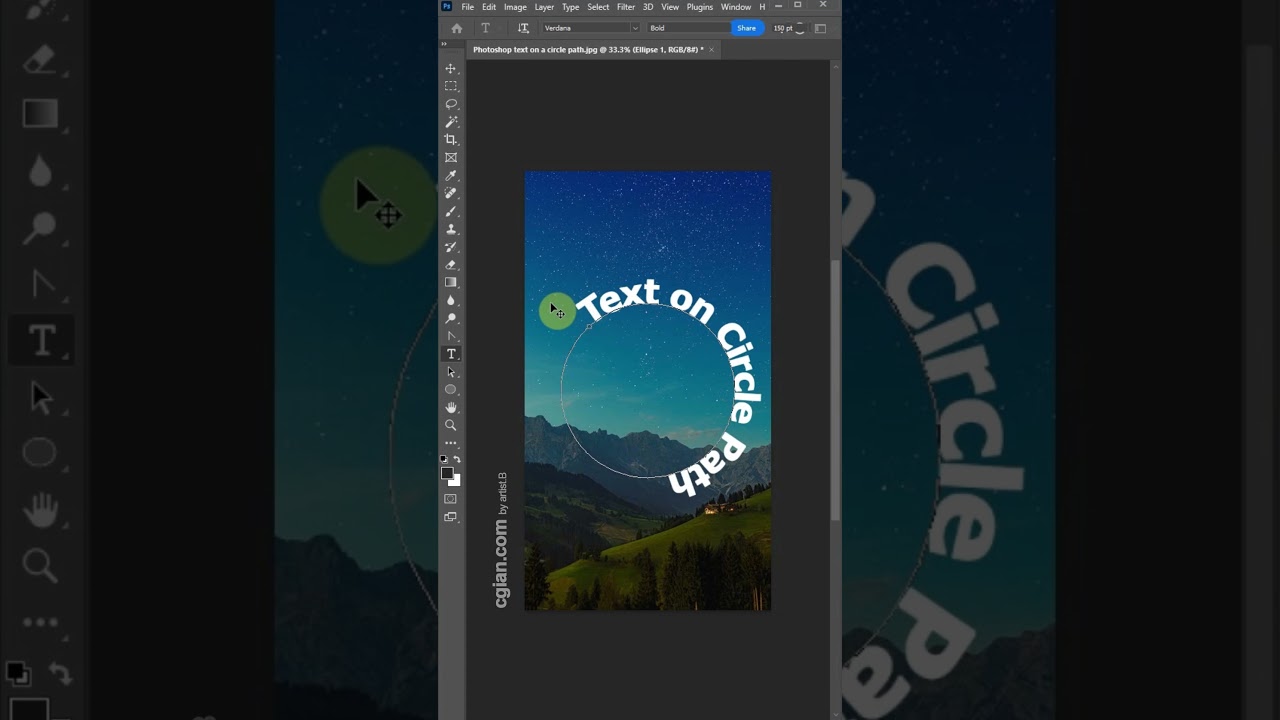Open the Window menu
The height and width of the screenshot is (720, 1280).
click(736, 7)
